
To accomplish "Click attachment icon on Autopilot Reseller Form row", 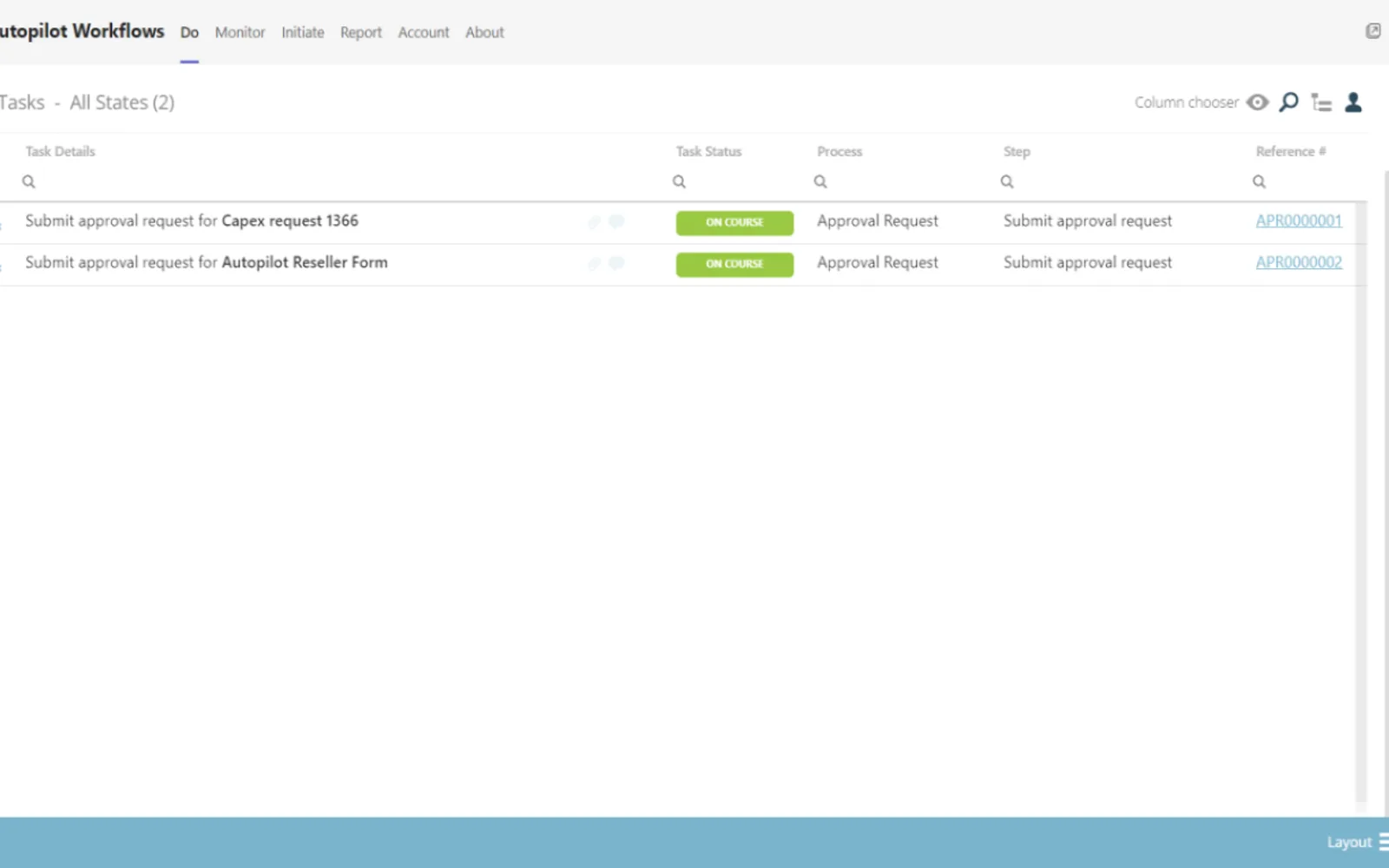I will pos(594,264).
